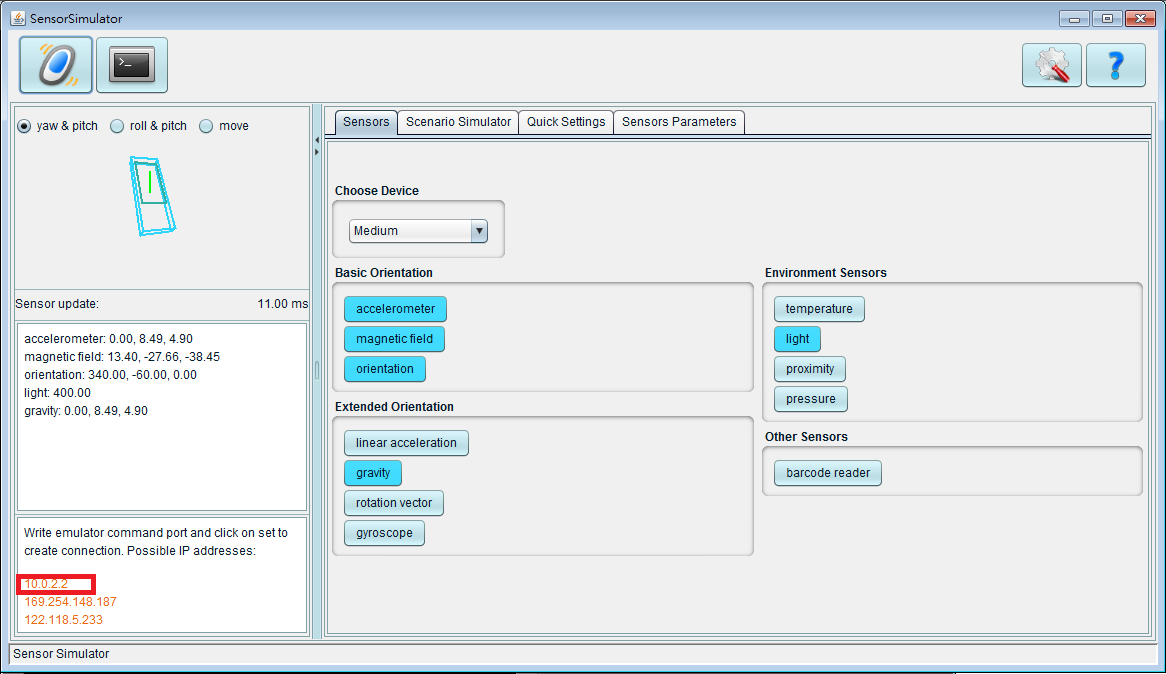The image size is (1166, 674).
Task: Enable linear acceleration sensor
Action: pyautogui.click(x=406, y=443)
